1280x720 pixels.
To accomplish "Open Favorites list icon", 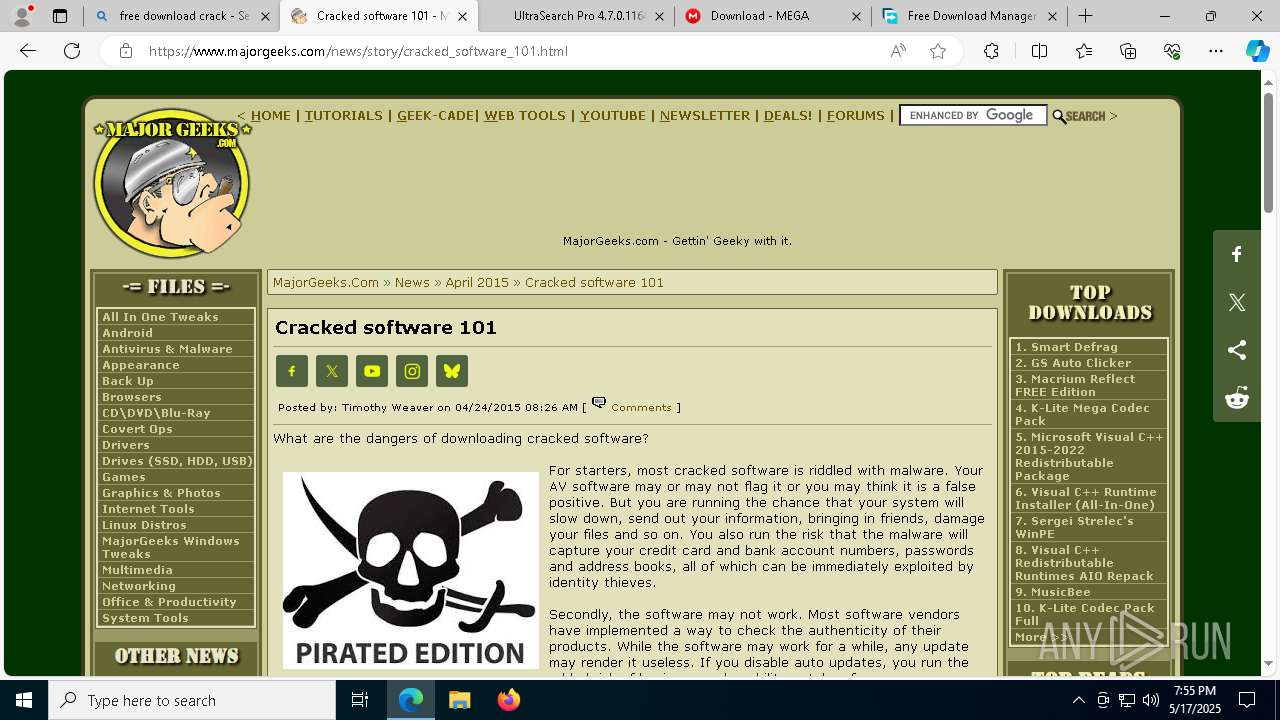I will point(1084,51).
